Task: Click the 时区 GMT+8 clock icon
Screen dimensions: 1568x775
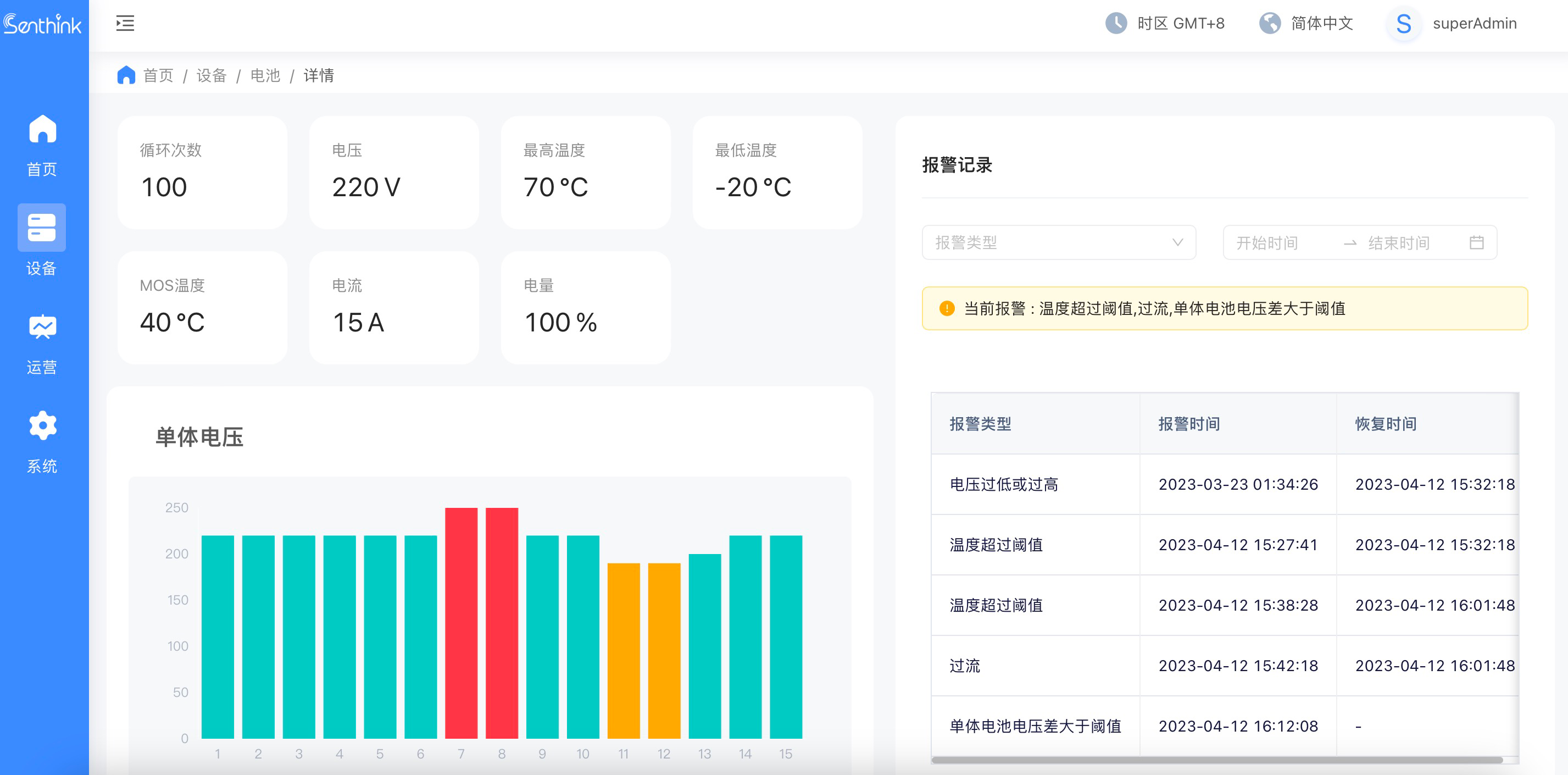Action: (x=1116, y=24)
